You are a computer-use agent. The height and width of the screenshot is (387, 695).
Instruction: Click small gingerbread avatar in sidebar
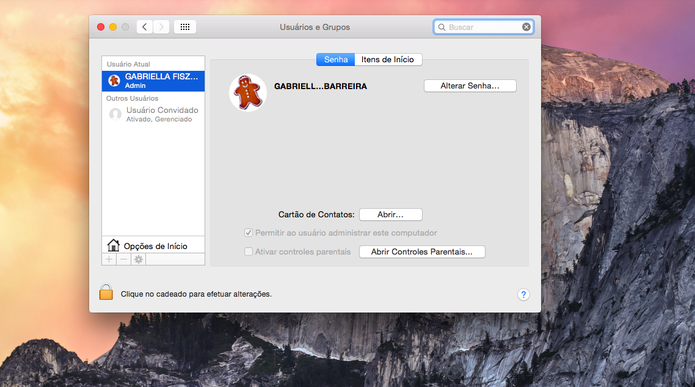pyautogui.click(x=114, y=81)
